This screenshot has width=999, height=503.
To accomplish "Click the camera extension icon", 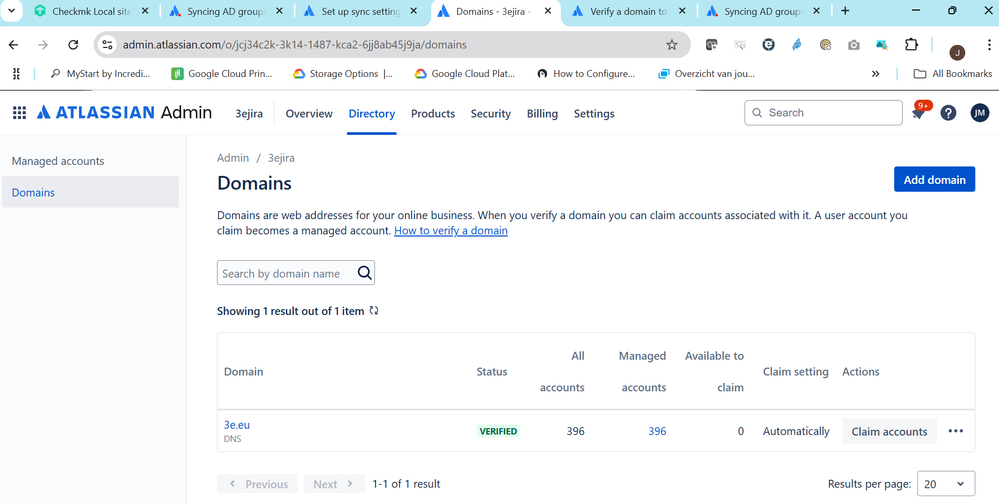I will (854, 45).
